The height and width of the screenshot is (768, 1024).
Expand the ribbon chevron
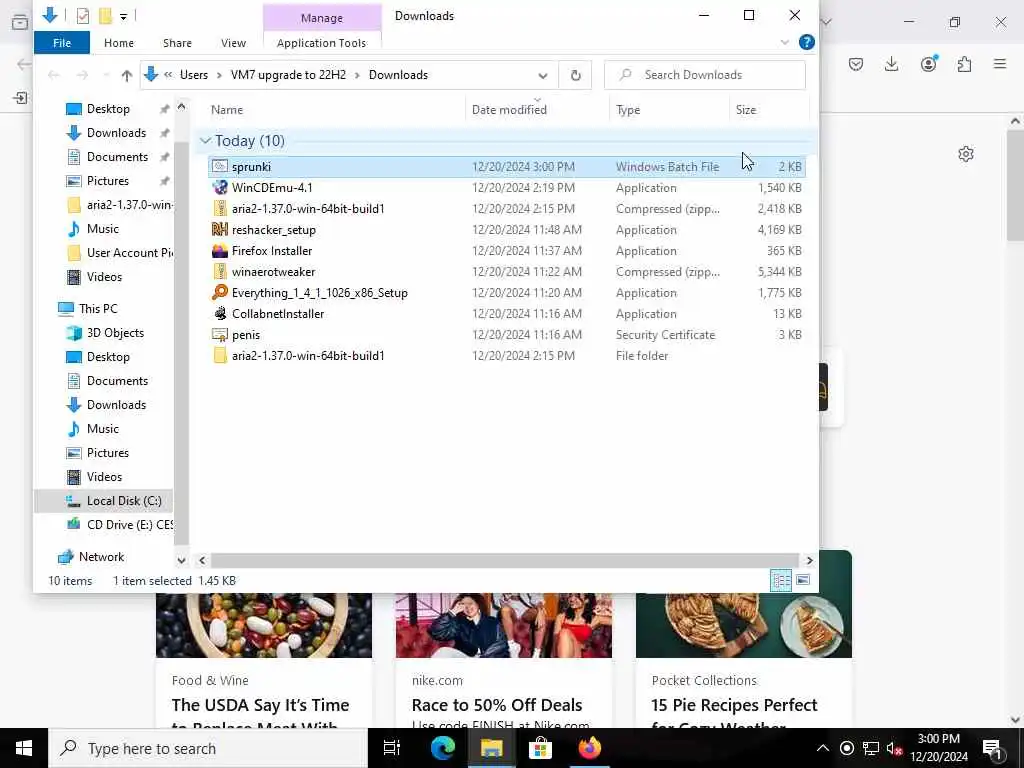(x=784, y=42)
